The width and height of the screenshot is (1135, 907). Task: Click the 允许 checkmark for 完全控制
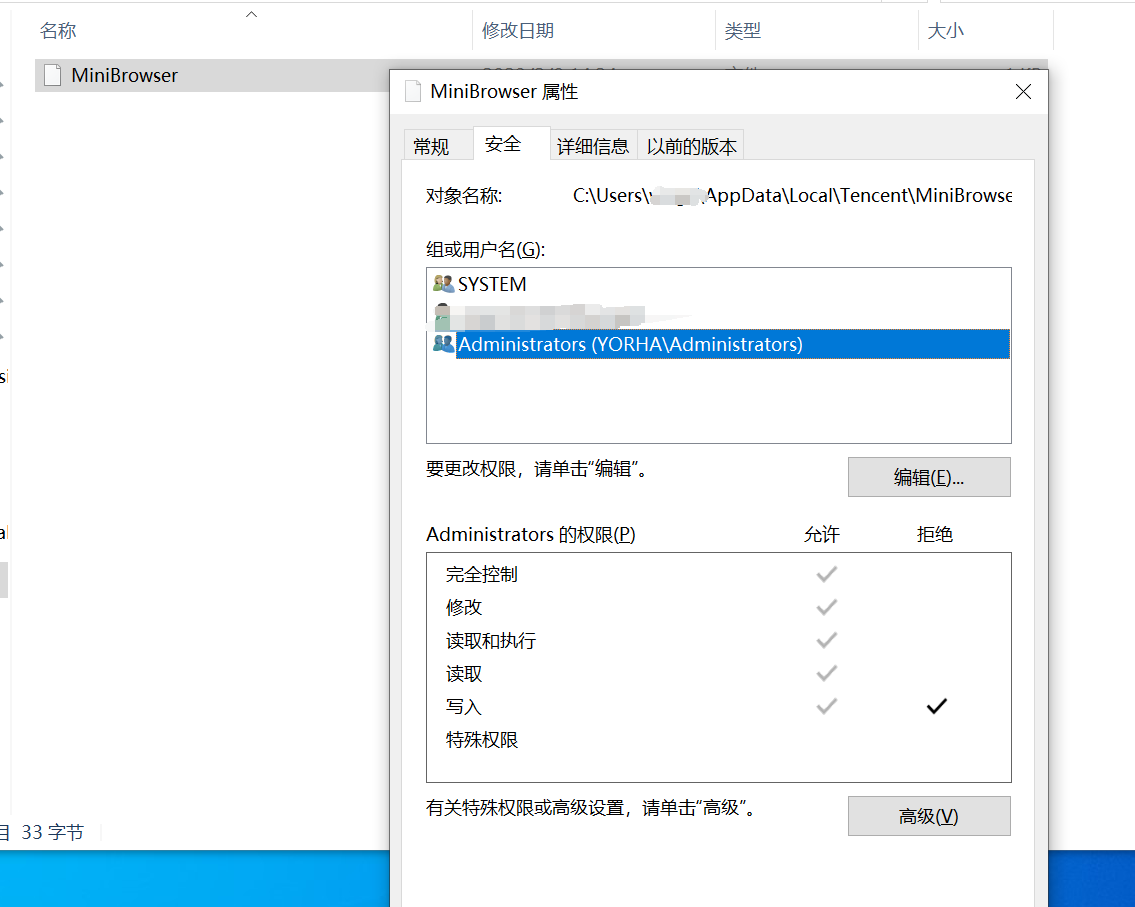[827, 574]
